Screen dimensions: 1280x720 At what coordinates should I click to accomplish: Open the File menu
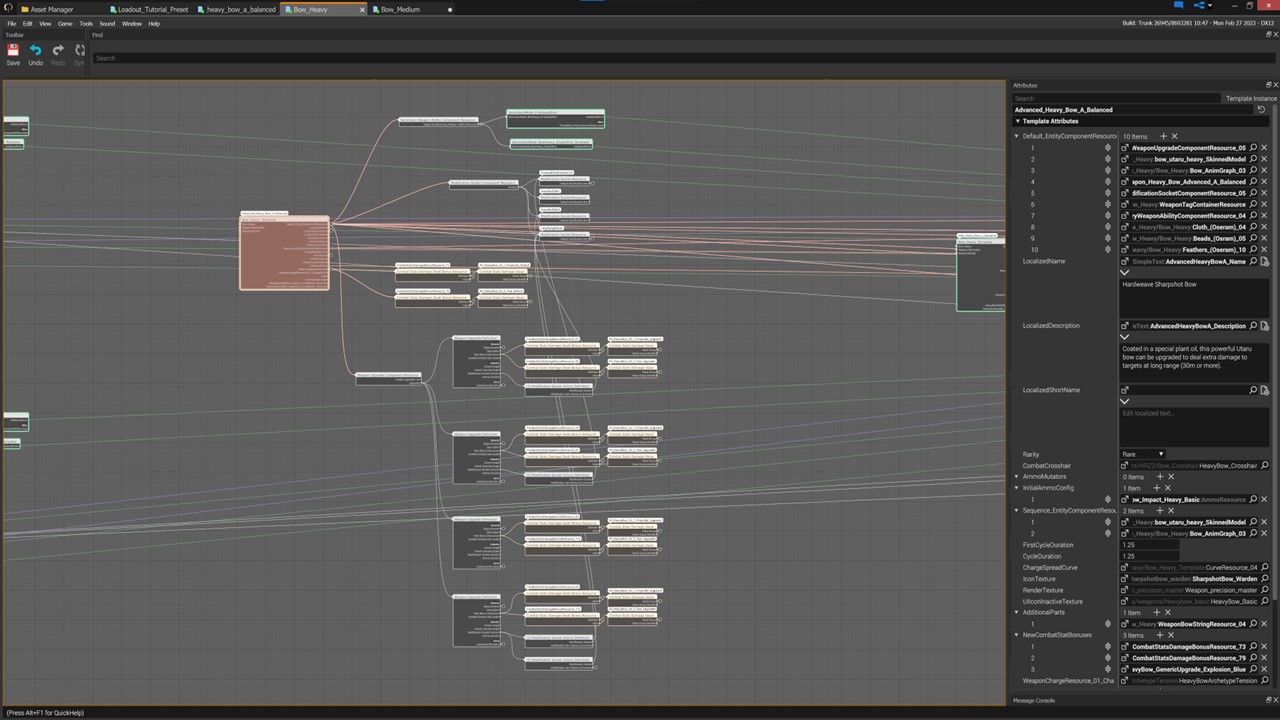pyautogui.click(x=11, y=23)
